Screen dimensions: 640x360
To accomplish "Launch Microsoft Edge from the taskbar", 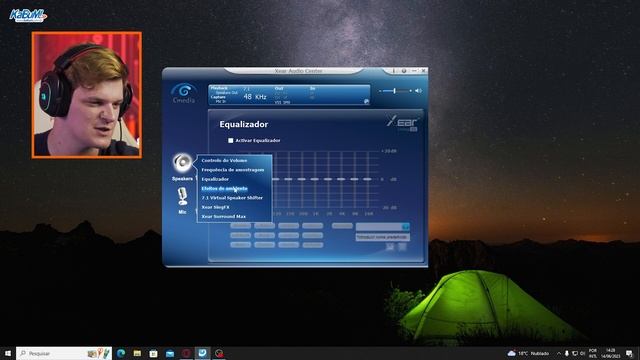I will pyautogui.click(x=121, y=353).
